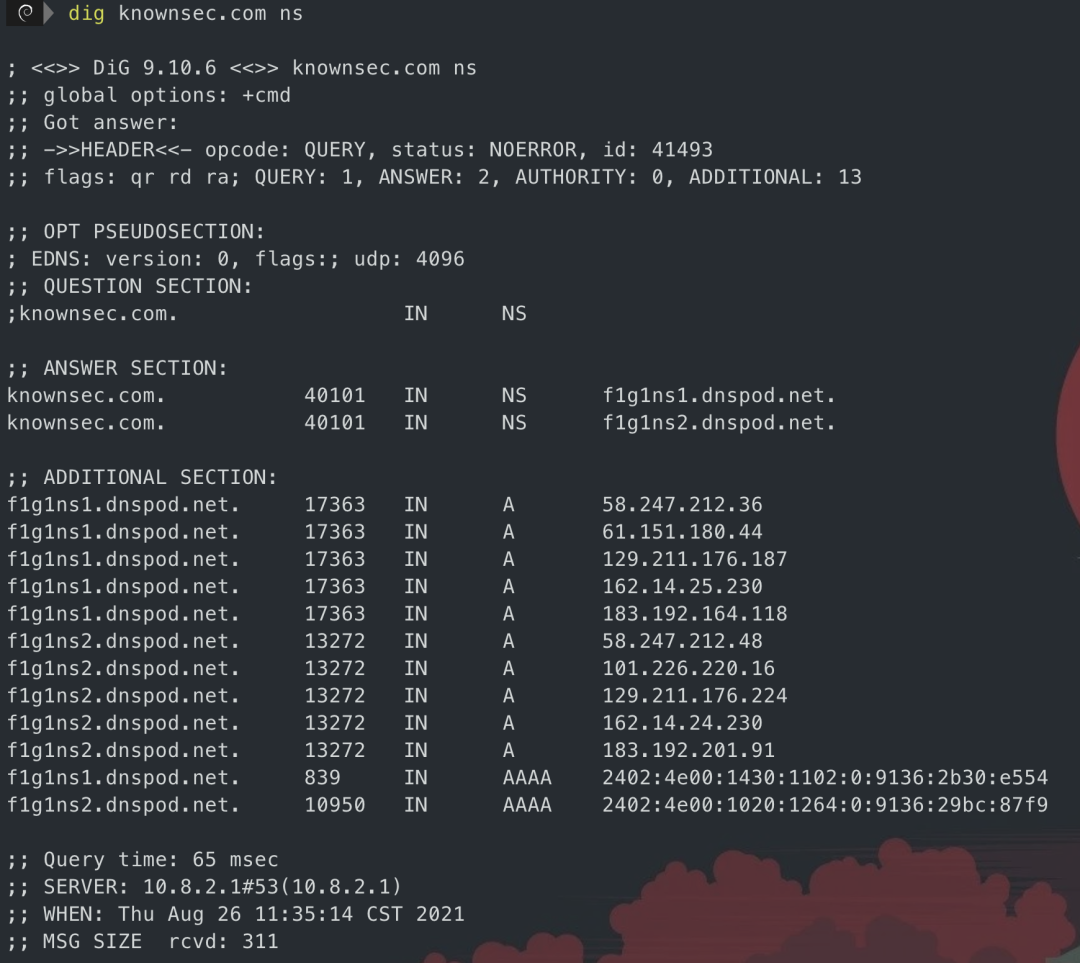Viewport: 1080px width, 963px height.
Task: Click IP address 101.226.220.16
Action: [688, 668]
